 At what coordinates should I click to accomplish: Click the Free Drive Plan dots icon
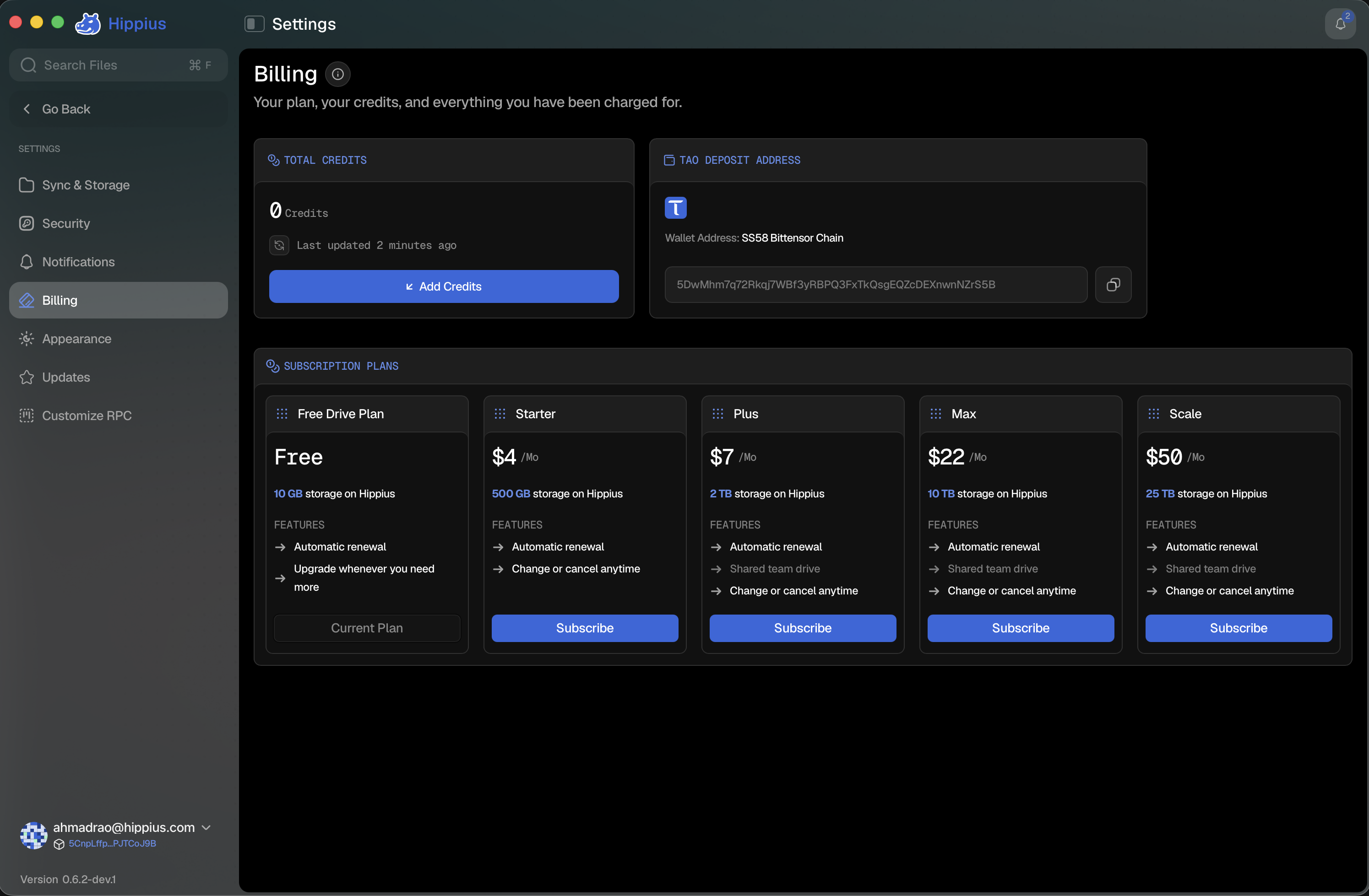282,414
